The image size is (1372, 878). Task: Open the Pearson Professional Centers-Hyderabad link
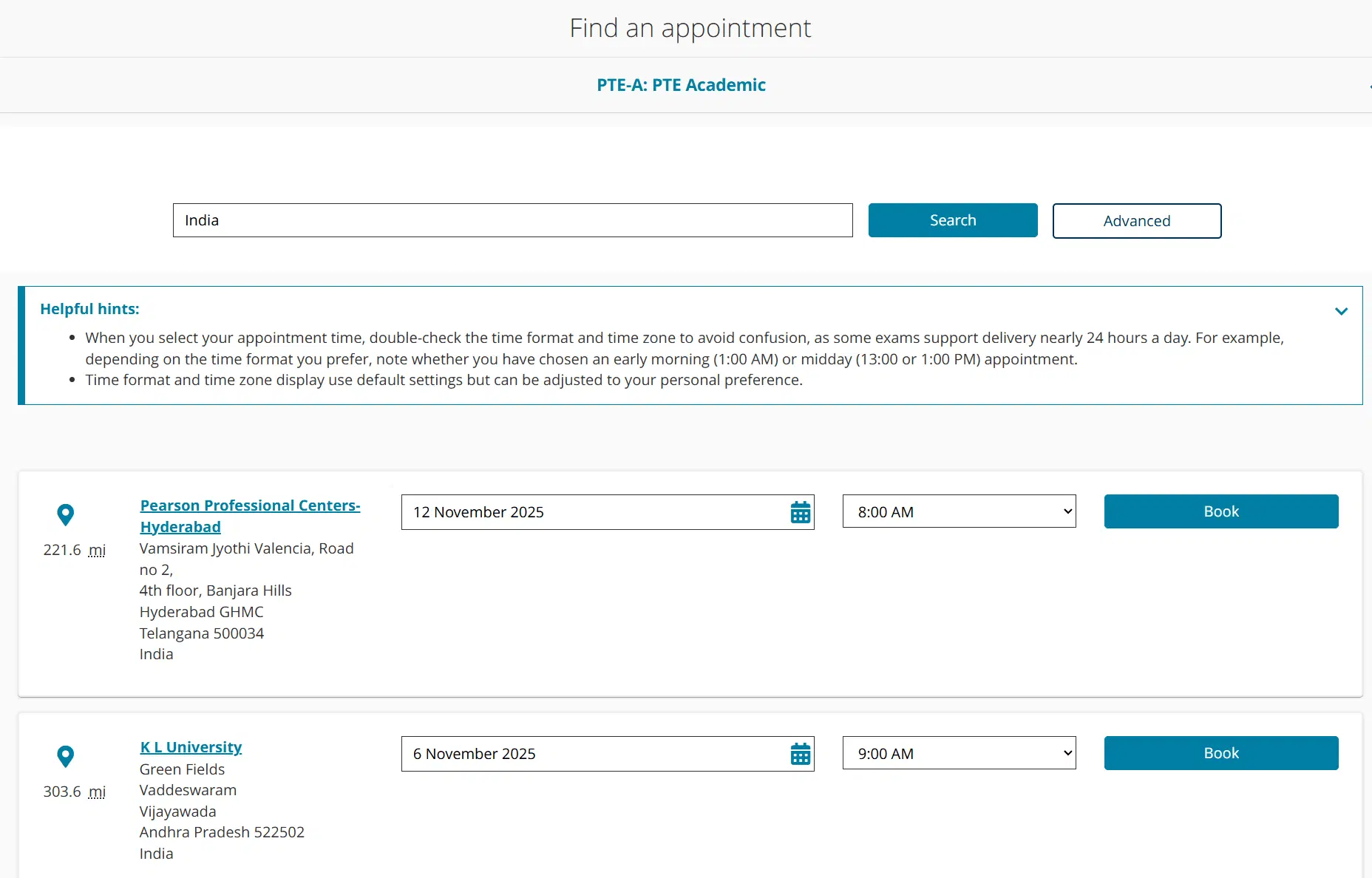click(x=250, y=515)
